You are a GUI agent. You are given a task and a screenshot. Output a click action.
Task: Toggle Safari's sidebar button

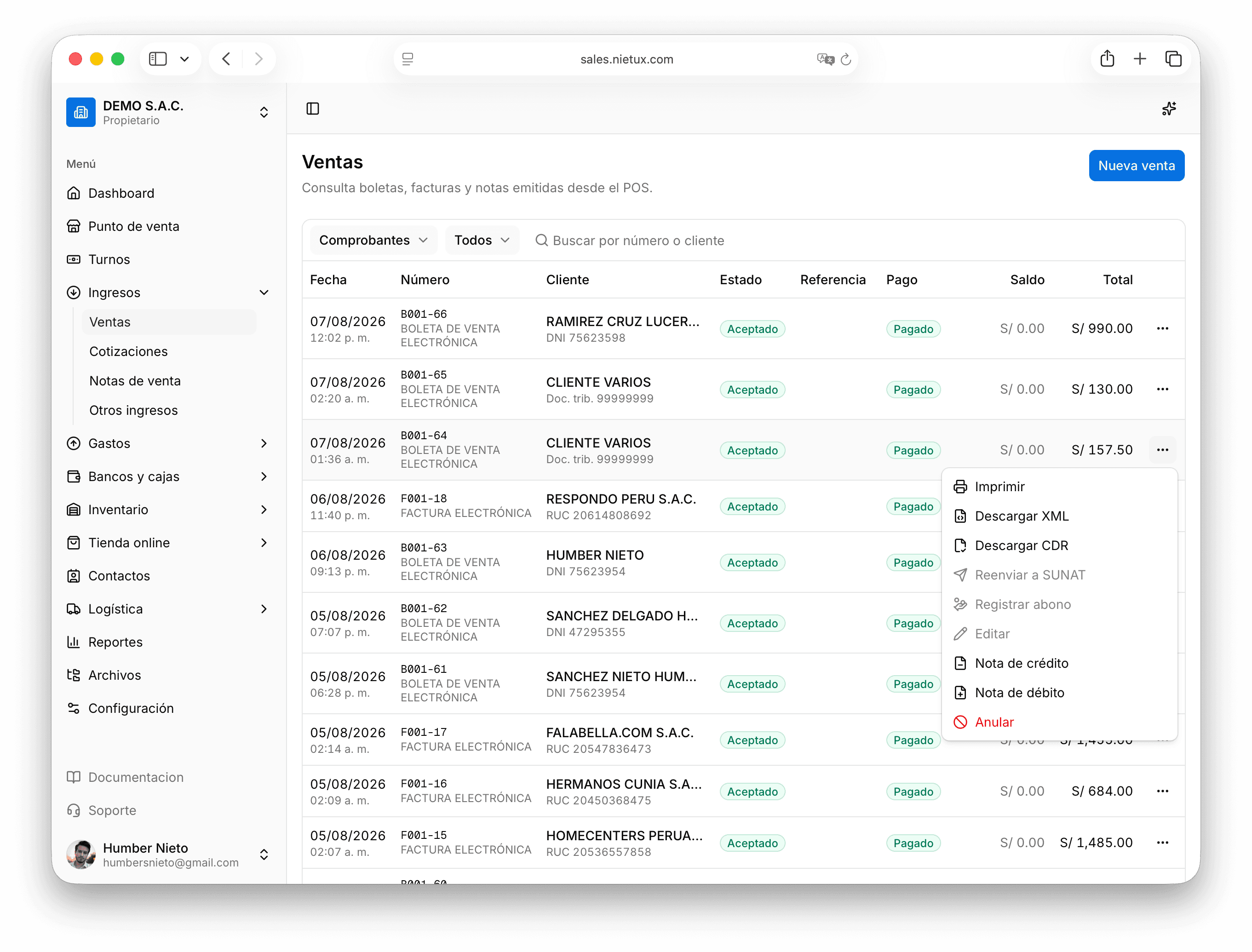click(158, 59)
